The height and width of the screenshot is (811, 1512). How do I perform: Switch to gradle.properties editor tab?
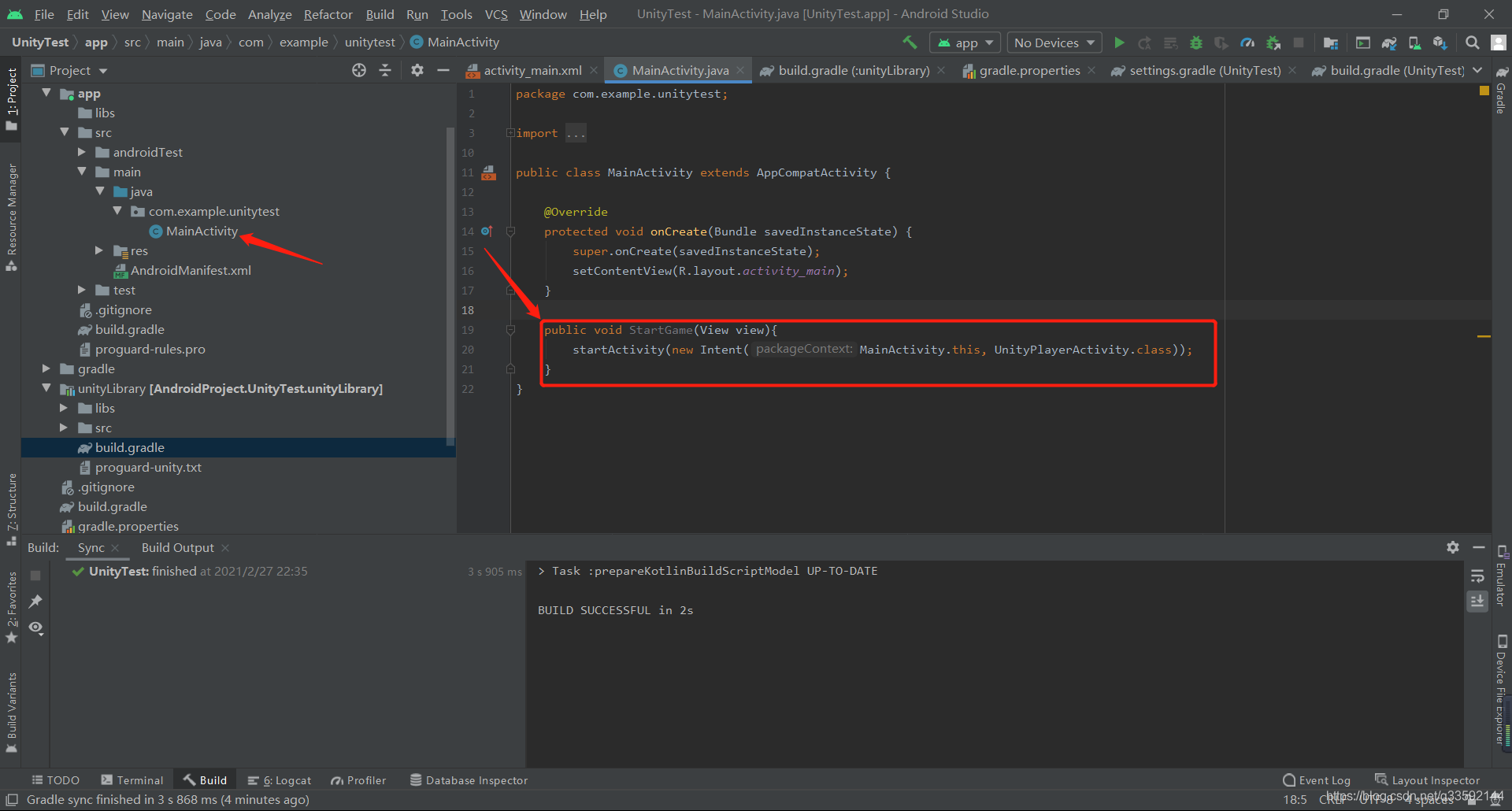coord(1029,70)
